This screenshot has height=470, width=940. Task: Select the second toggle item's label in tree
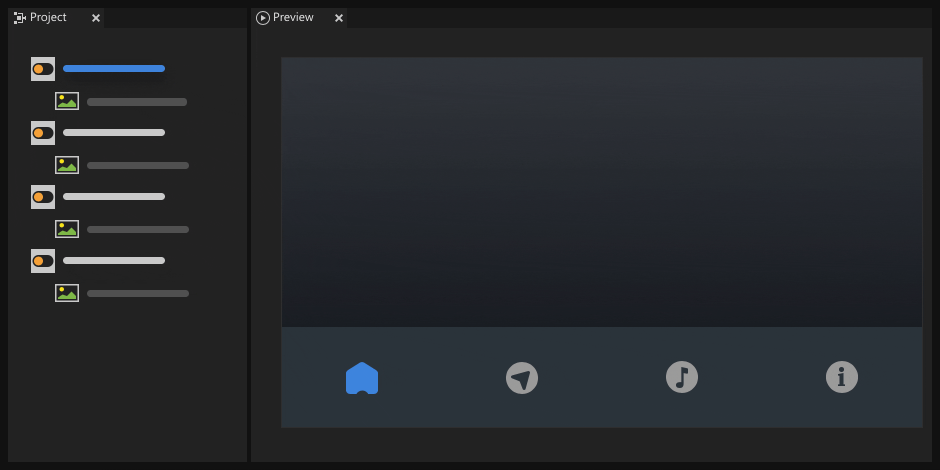click(114, 133)
